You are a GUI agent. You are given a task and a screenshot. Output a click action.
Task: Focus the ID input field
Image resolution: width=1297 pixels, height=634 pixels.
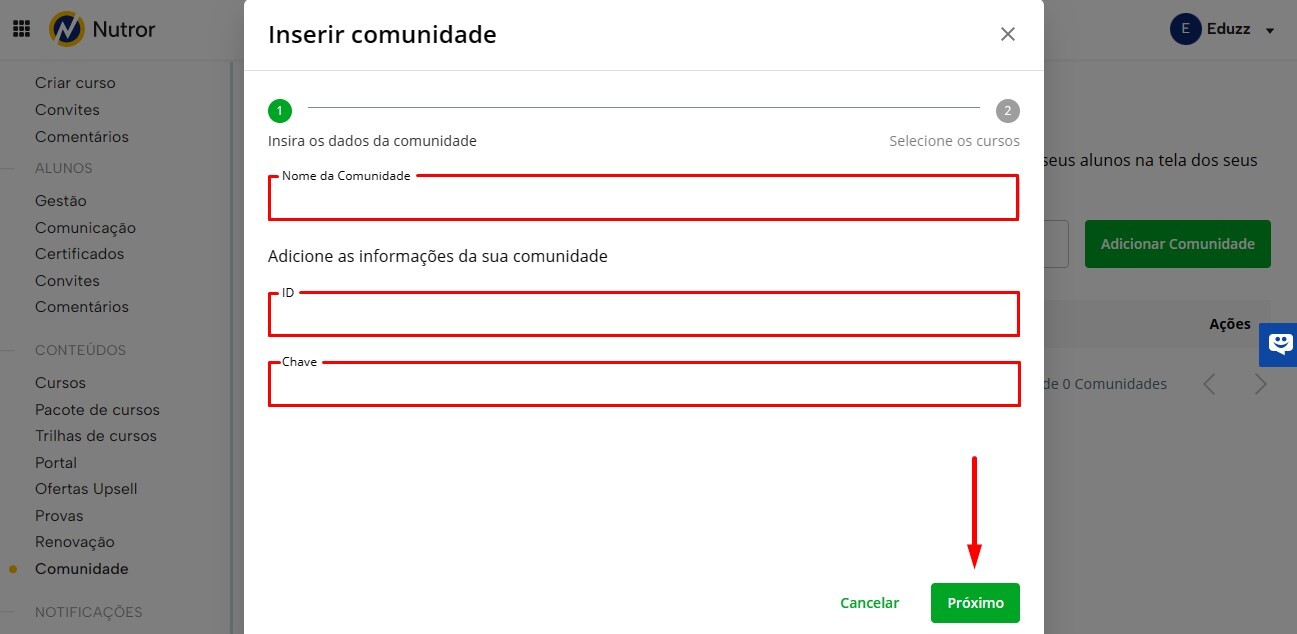tap(643, 315)
